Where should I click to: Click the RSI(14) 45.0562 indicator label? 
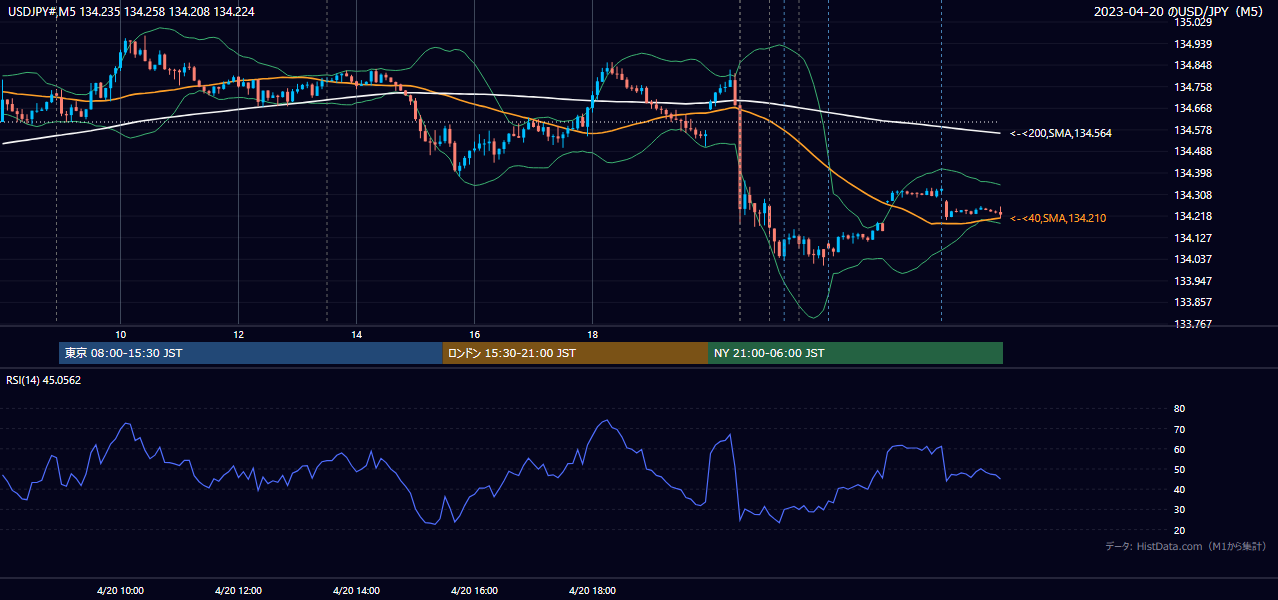pyautogui.click(x=44, y=380)
